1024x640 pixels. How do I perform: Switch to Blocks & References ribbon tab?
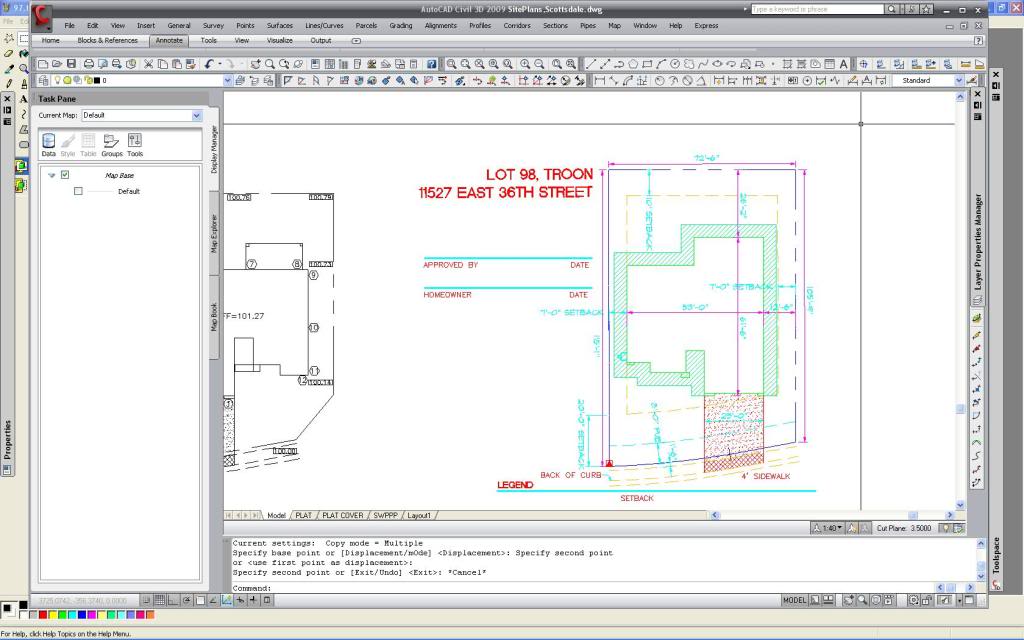tap(107, 40)
